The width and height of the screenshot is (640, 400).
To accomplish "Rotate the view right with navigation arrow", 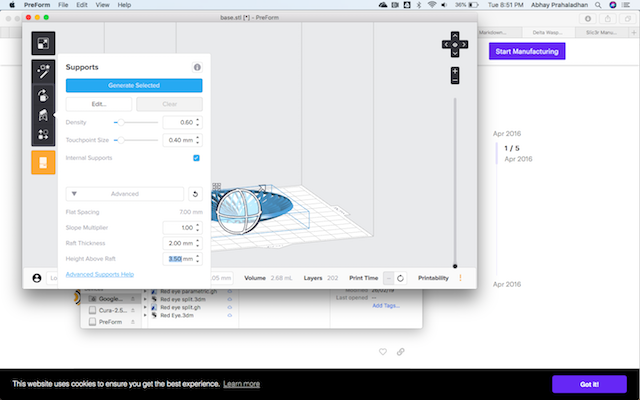I will [x=464, y=44].
